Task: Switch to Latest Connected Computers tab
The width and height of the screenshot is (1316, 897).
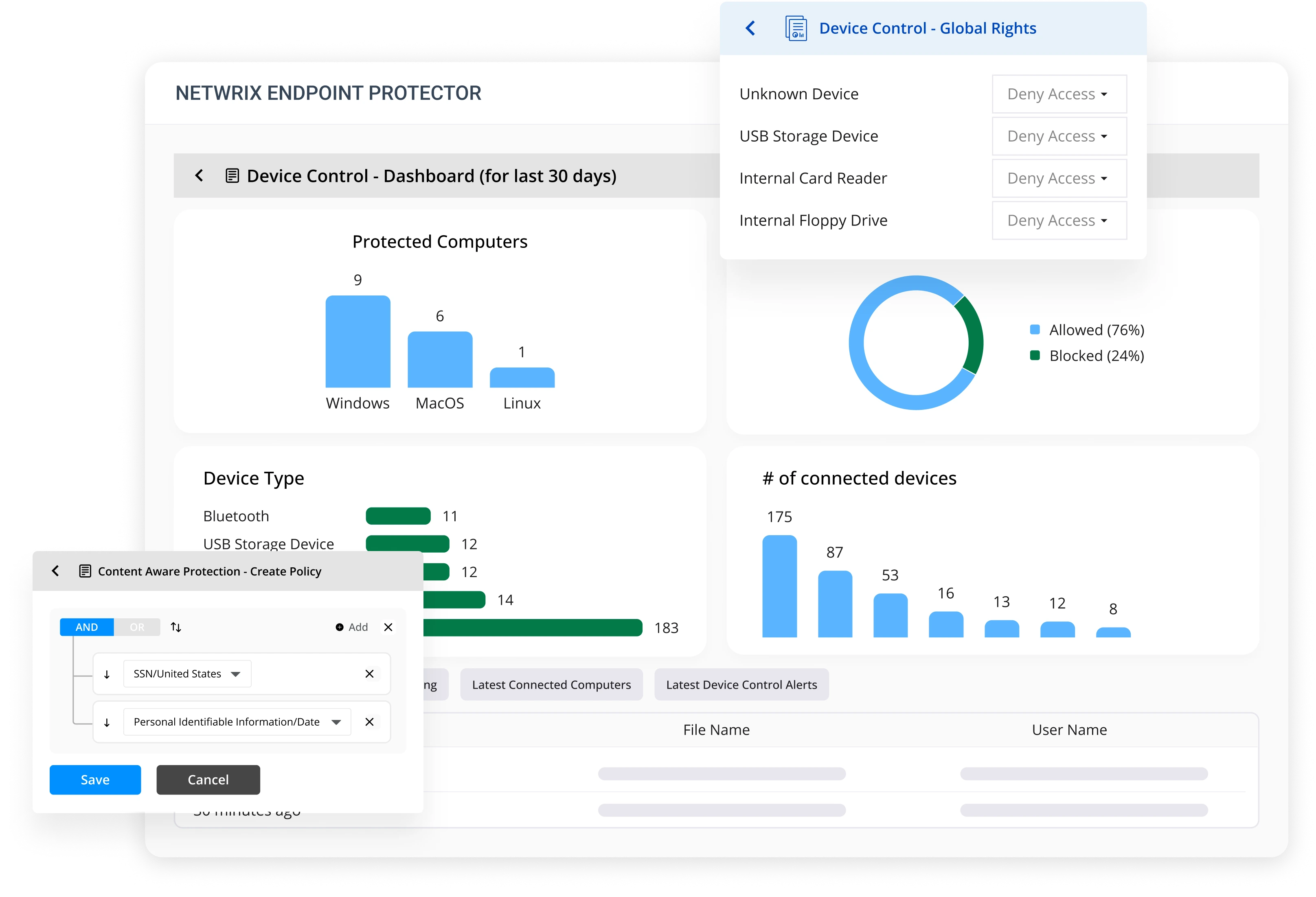Action: [x=551, y=684]
